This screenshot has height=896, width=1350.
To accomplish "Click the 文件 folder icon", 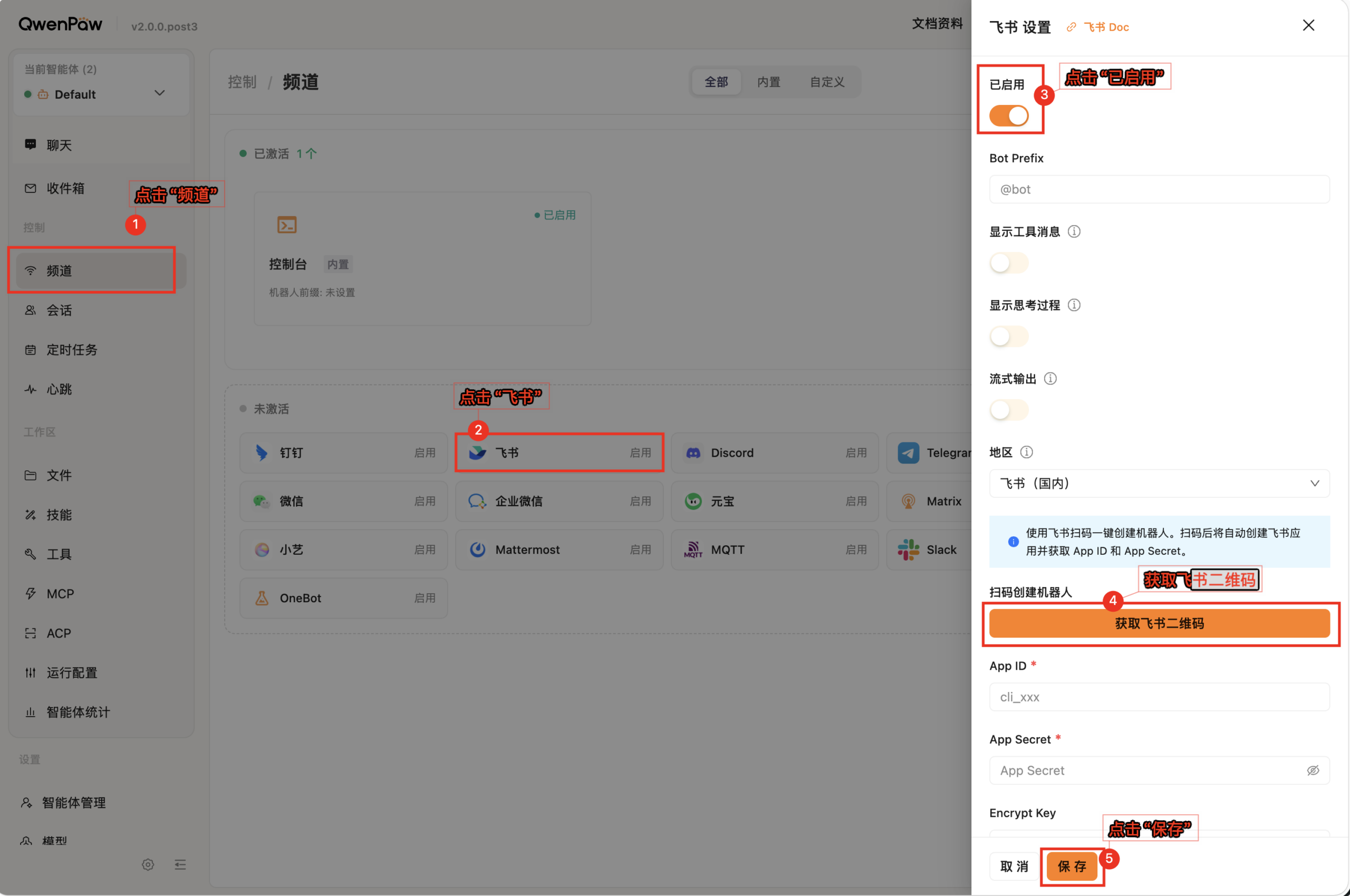I will pos(30,476).
